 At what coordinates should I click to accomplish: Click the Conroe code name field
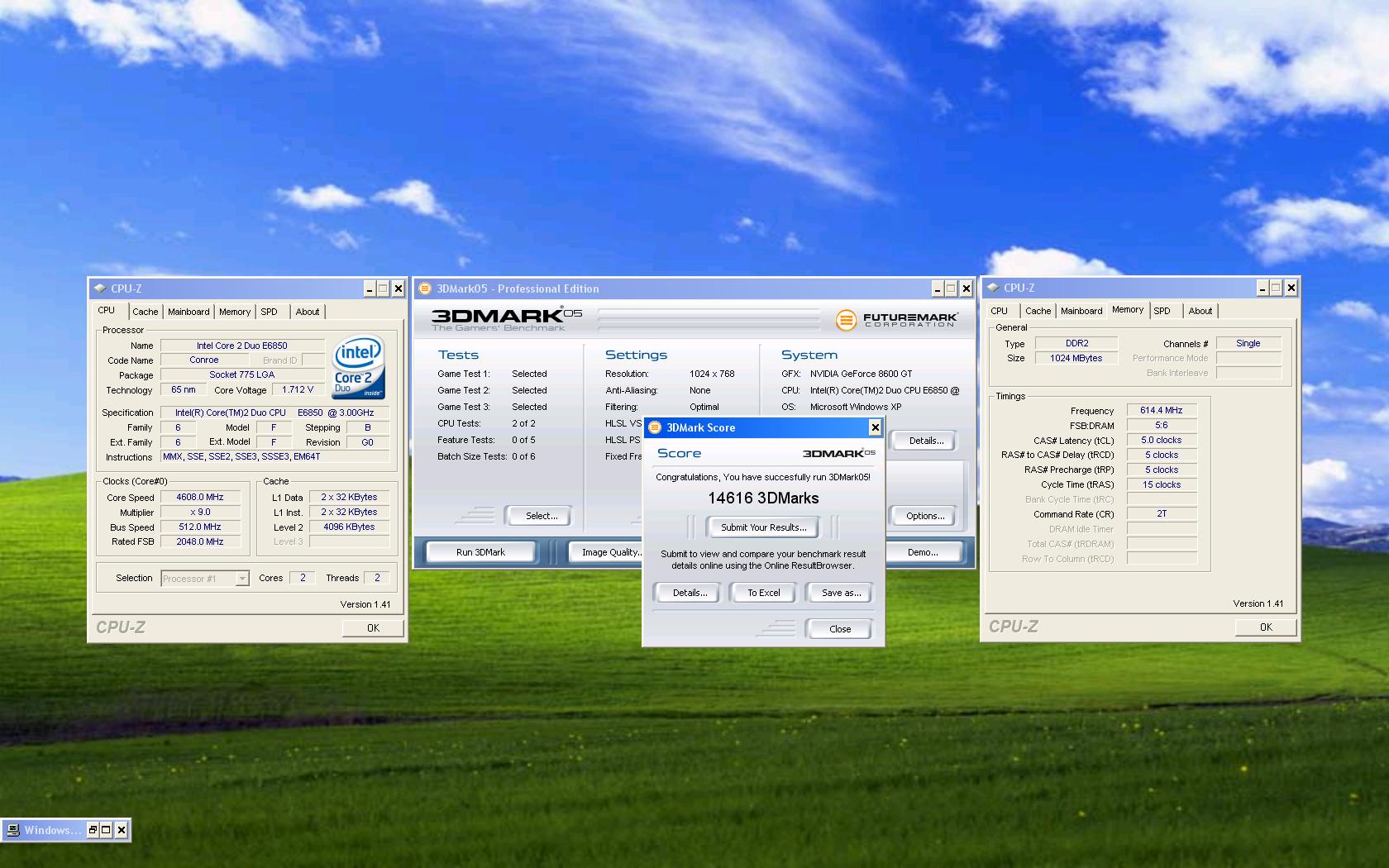click(204, 360)
